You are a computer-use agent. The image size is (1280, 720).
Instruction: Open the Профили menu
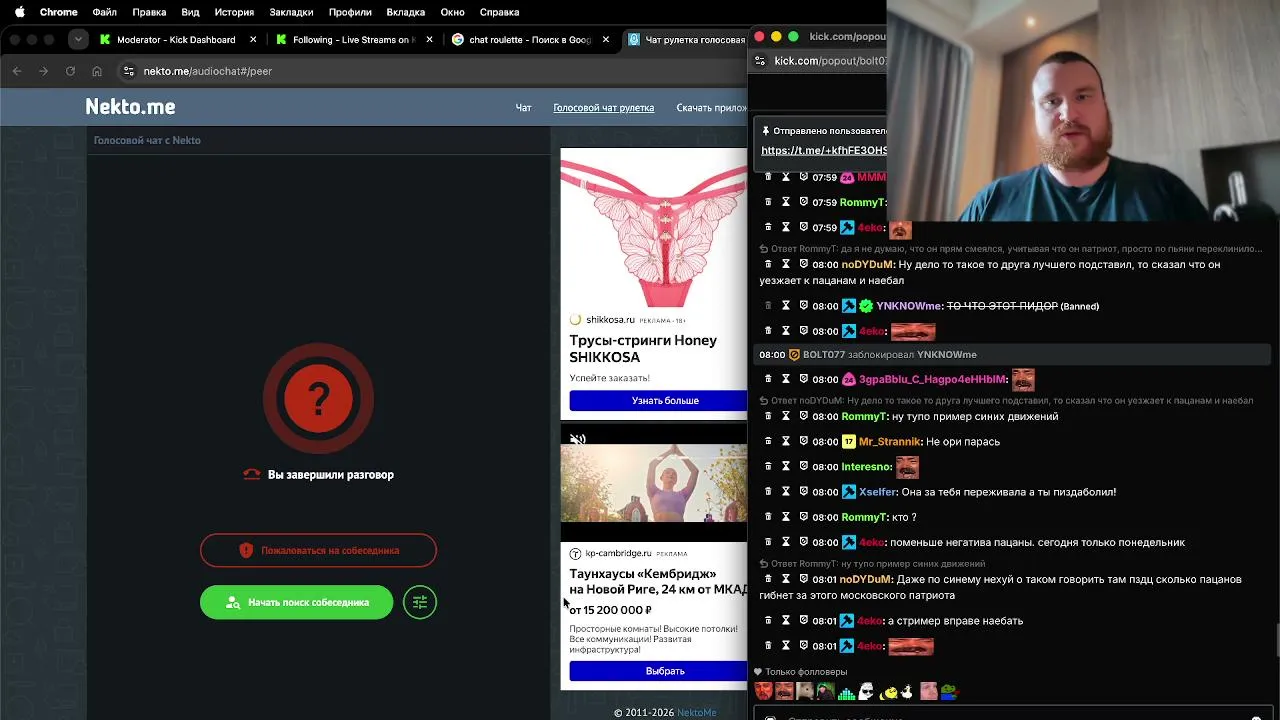click(x=350, y=12)
